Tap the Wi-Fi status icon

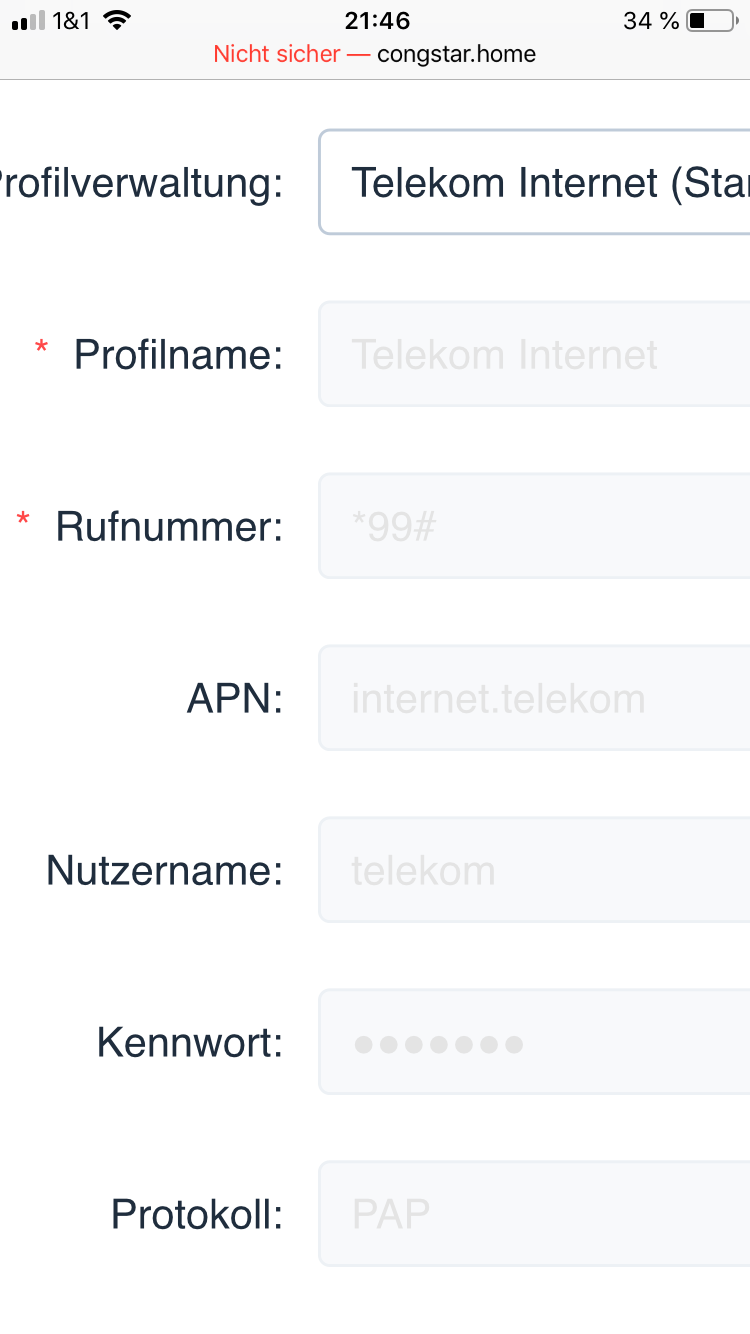click(117, 20)
